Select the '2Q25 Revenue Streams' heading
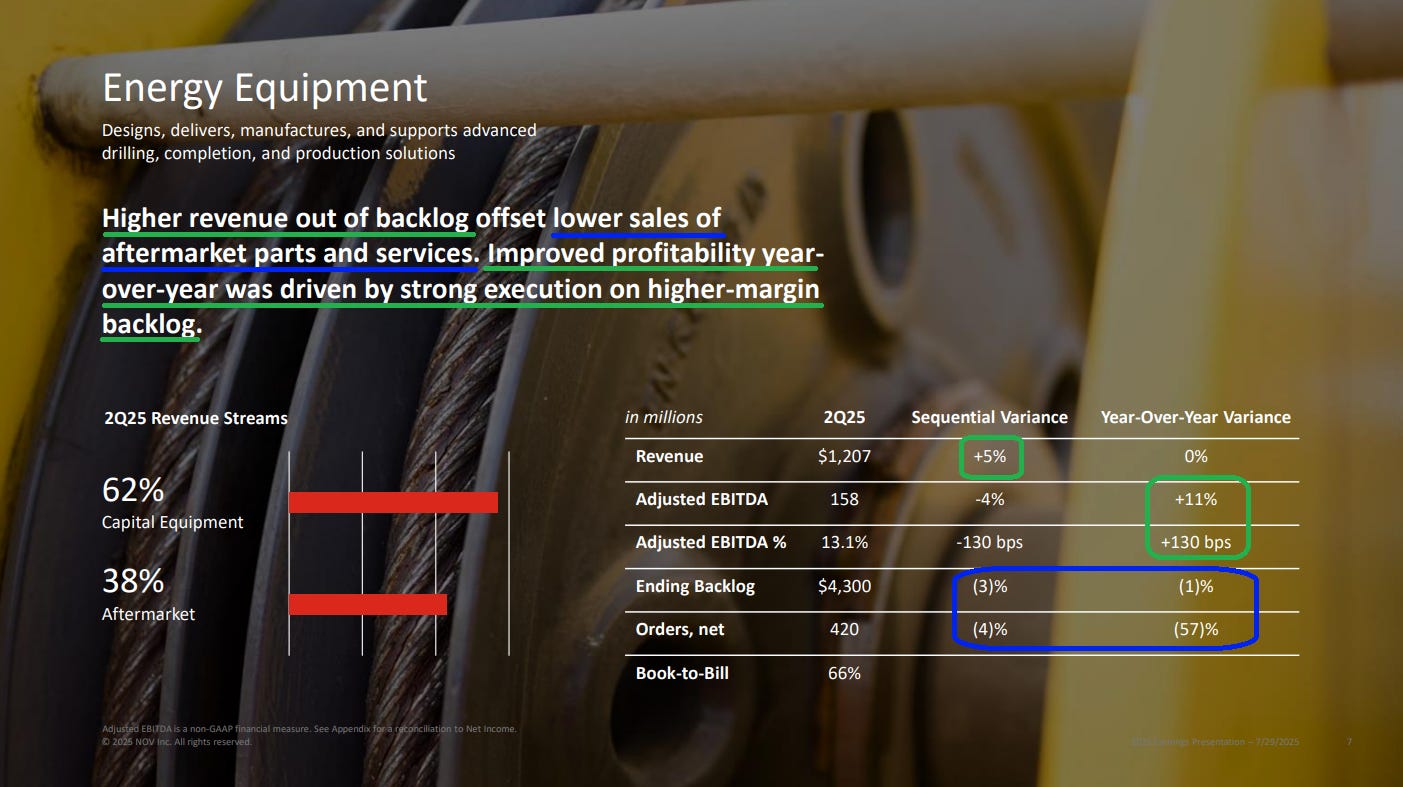The image size is (1403, 787). [x=195, y=419]
